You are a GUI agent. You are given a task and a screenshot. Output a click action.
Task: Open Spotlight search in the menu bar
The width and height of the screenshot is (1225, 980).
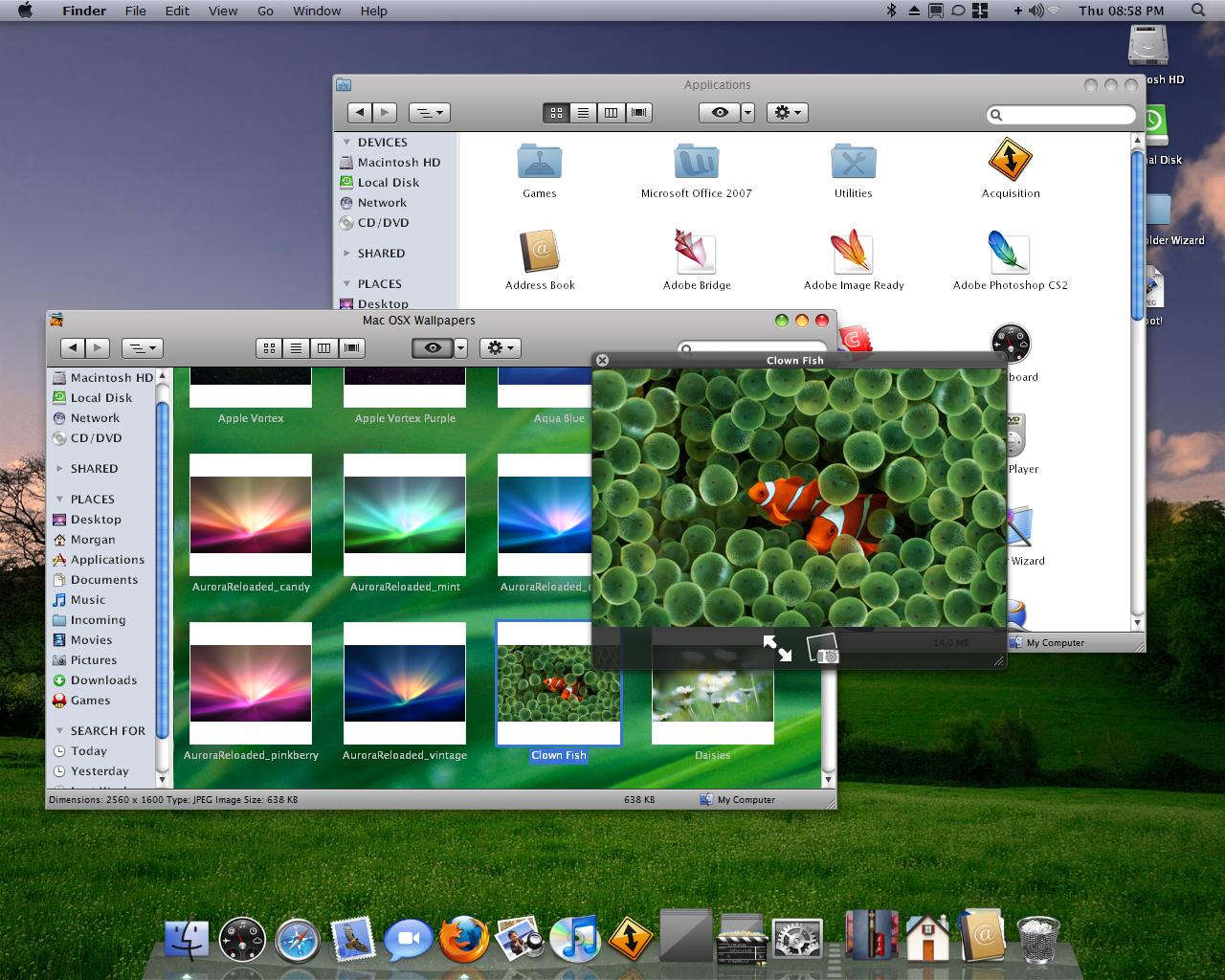(1198, 11)
